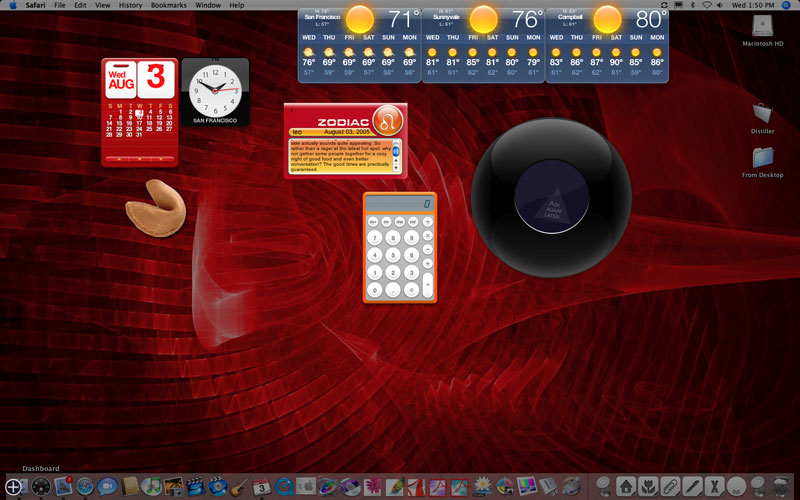This screenshot has width=800, height=500.
Task: Select day 31 in calendar widget
Action: coord(139,135)
